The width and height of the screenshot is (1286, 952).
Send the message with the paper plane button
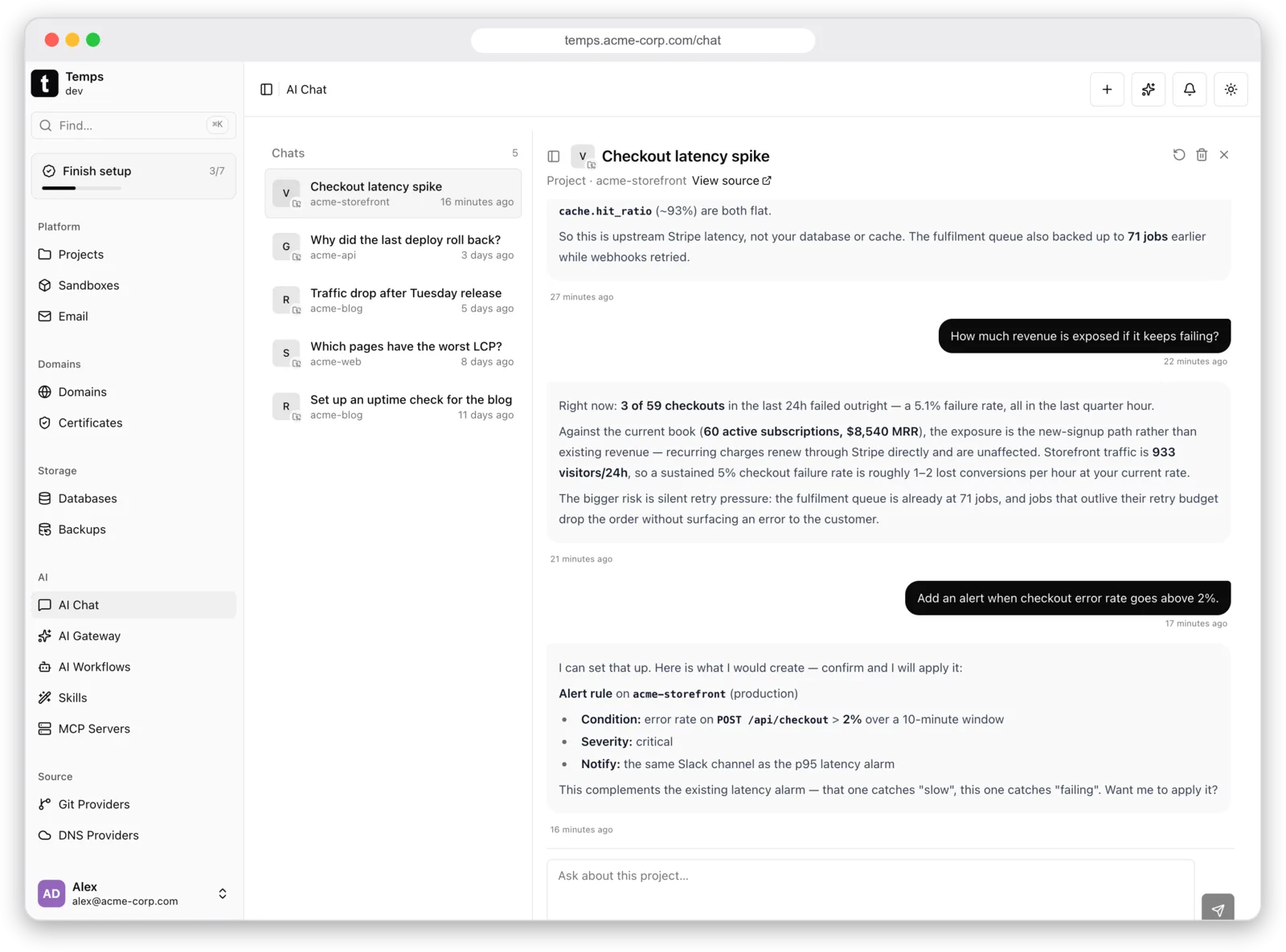tap(1218, 909)
